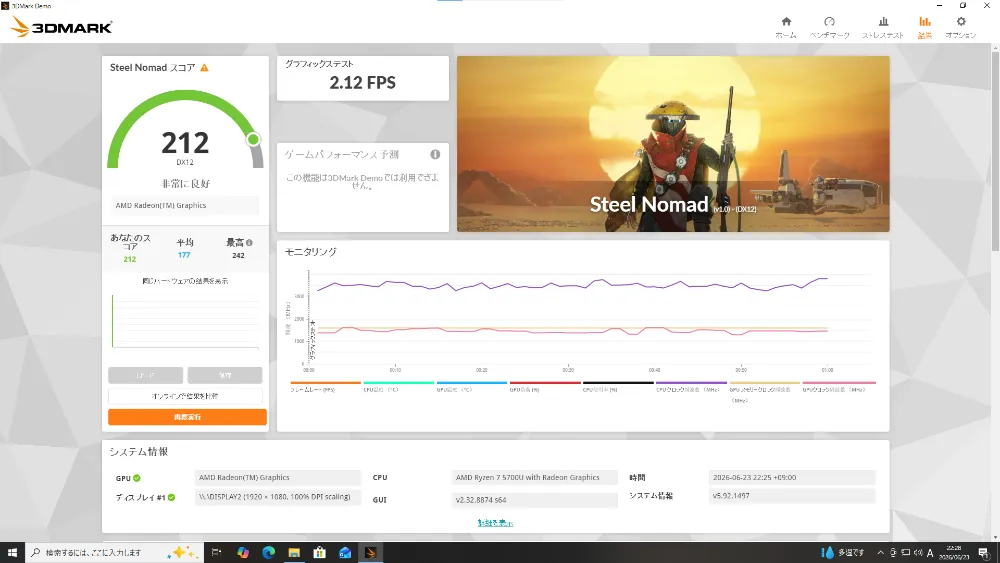Click the green marker on the score gauge
Image resolution: width=1000 pixels, height=563 pixels.
click(x=253, y=139)
